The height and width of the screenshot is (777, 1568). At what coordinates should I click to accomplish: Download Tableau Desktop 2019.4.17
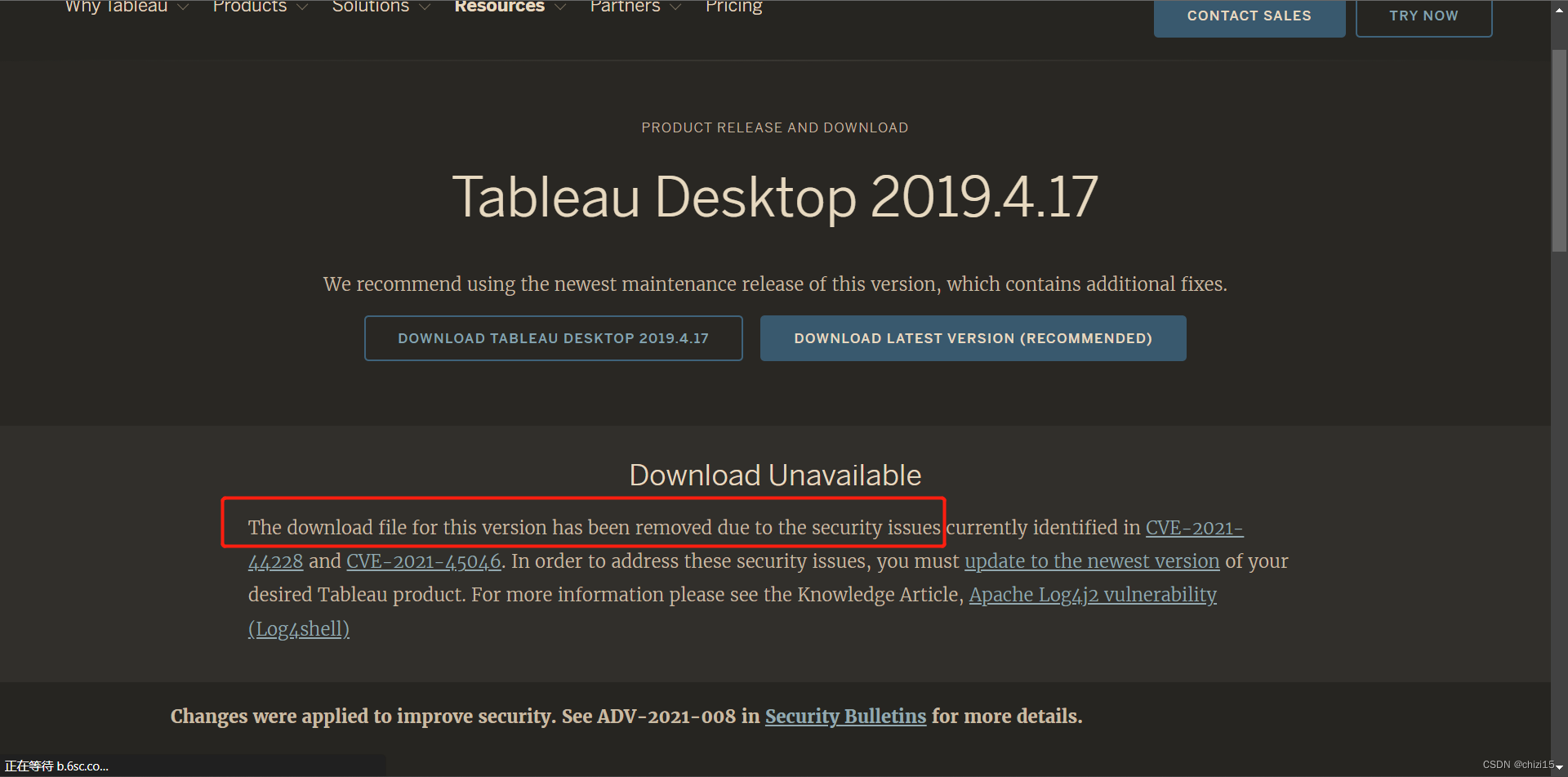[554, 338]
